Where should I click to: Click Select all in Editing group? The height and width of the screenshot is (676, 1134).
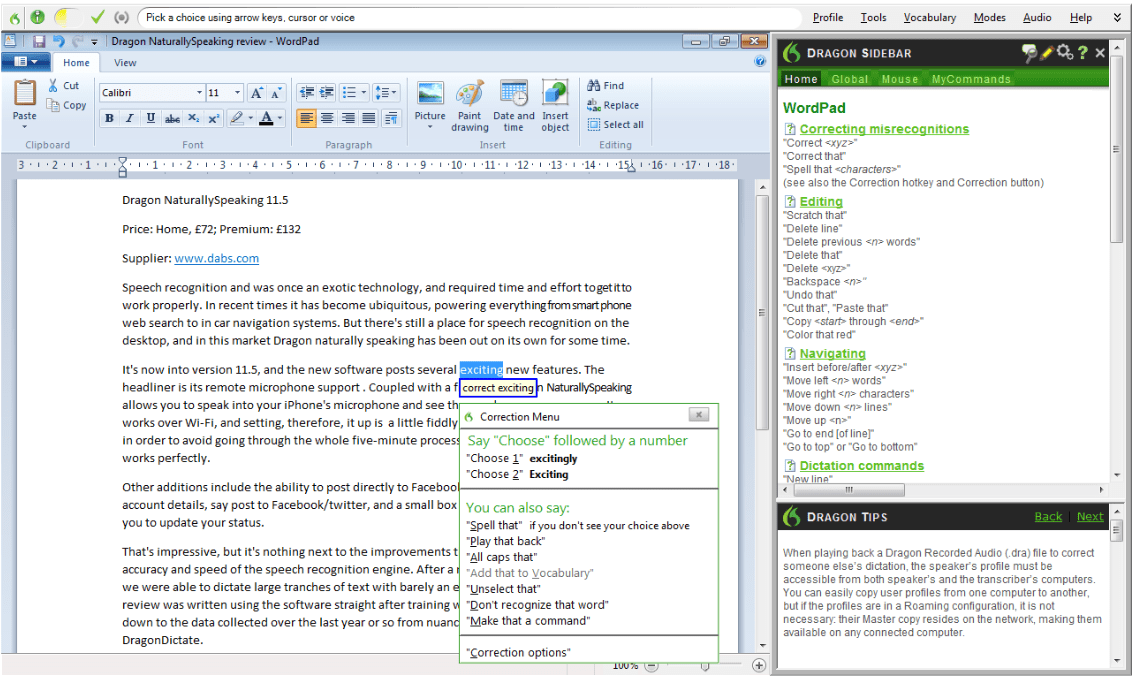615,124
